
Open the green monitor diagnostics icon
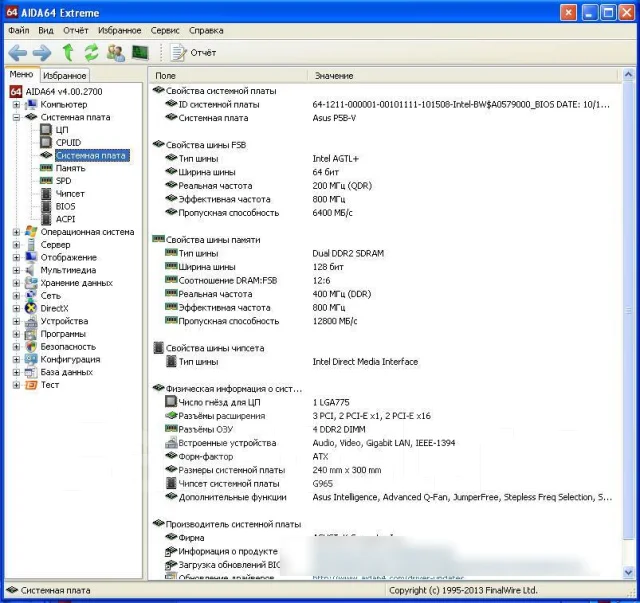140,53
